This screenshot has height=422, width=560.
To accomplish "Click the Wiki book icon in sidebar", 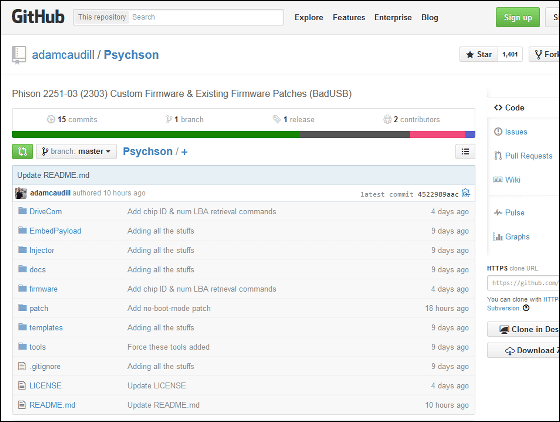I will click(x=498, y=180).
